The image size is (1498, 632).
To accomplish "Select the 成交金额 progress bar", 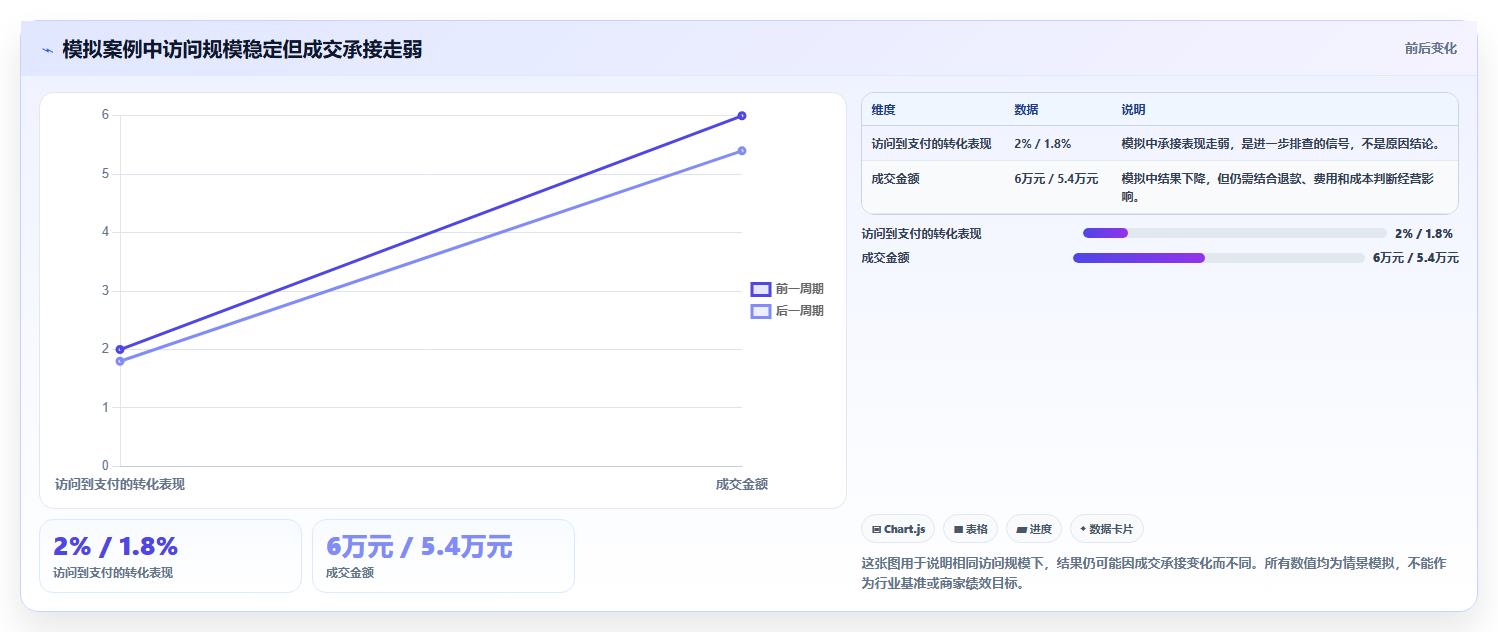I will point(1219,258).
